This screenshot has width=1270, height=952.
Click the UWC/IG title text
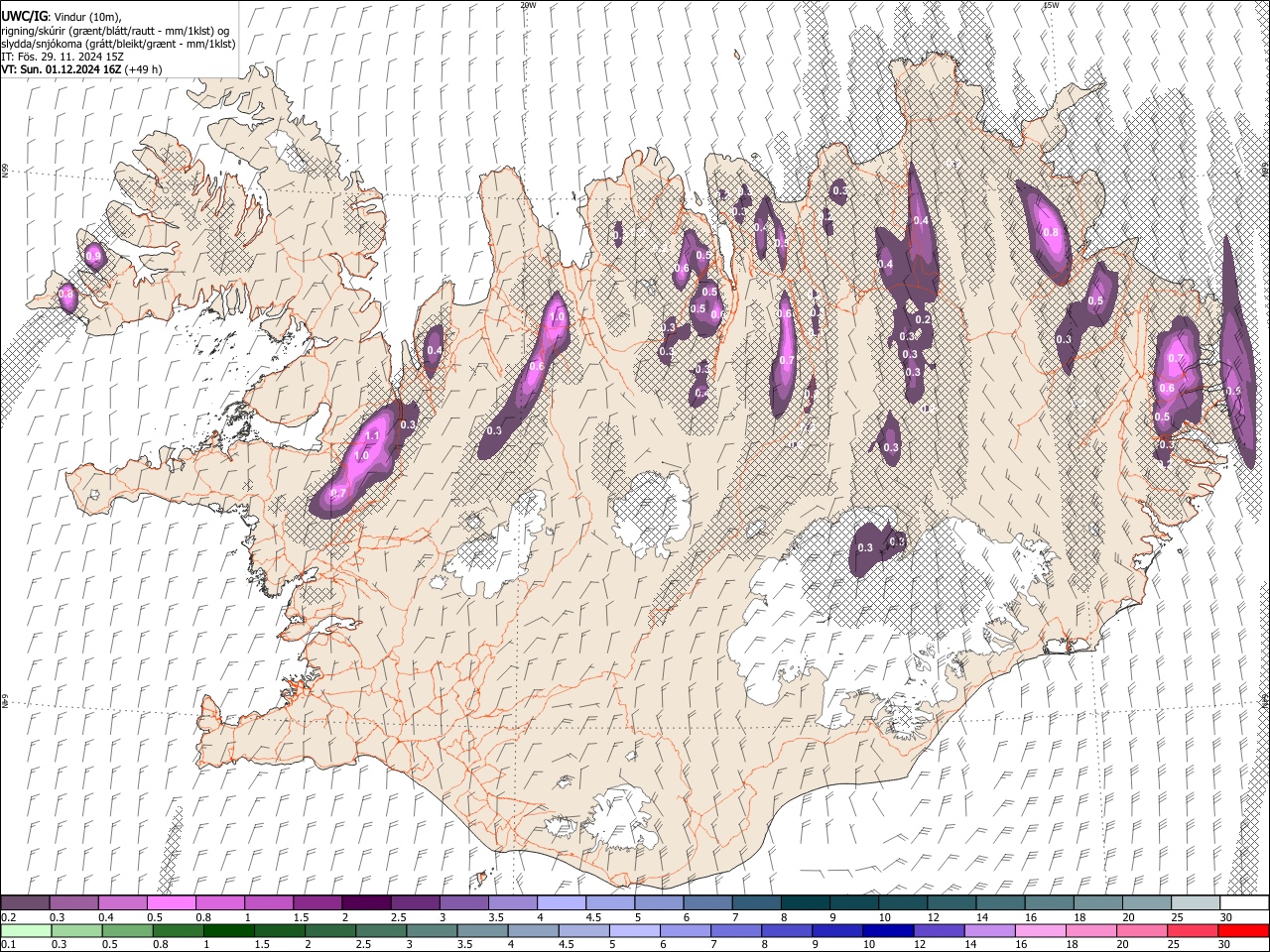pos(25,17)
